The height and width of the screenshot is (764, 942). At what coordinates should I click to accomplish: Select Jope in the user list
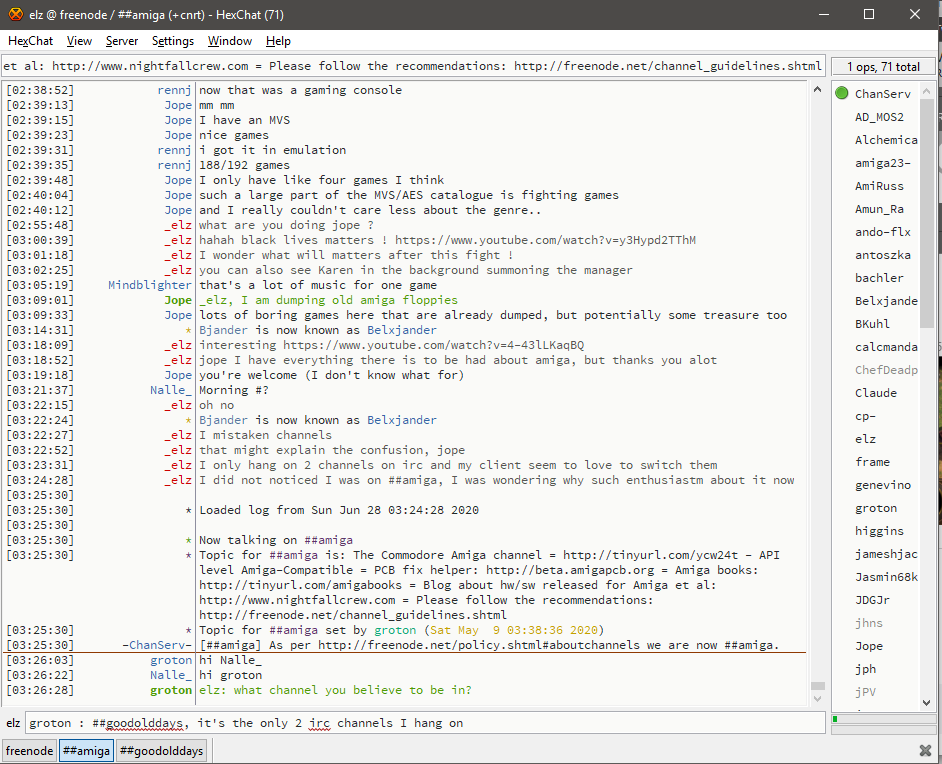[869, 646]
